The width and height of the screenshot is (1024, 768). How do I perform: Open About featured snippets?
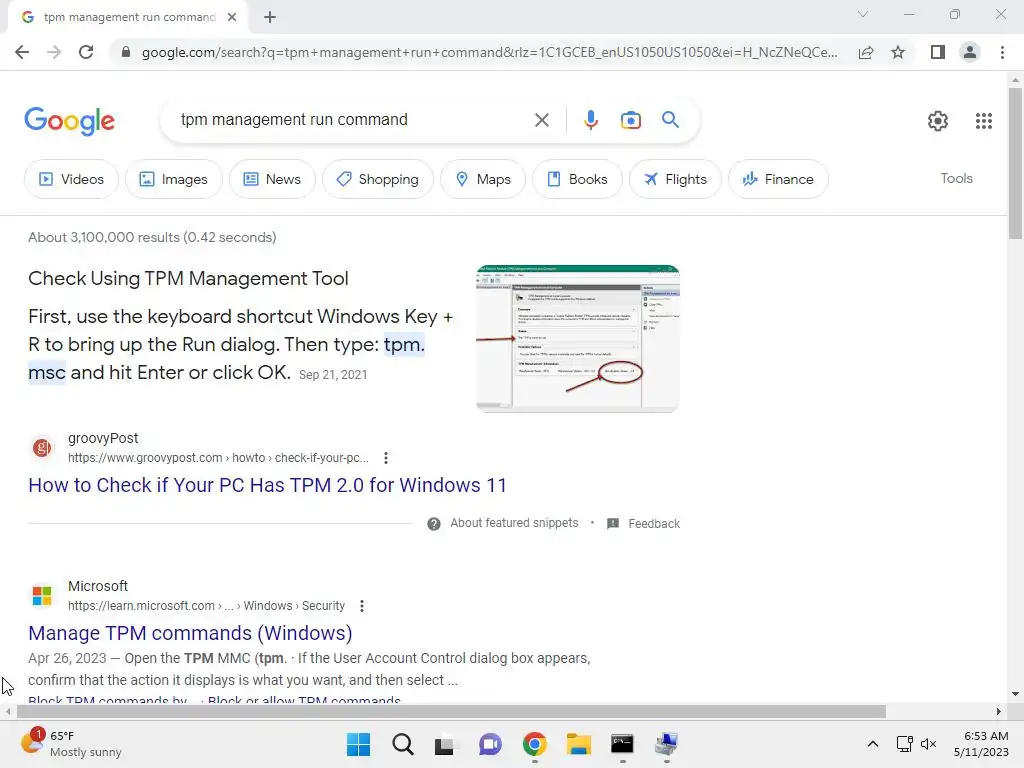pyautogui.click(x=514, y=523)
